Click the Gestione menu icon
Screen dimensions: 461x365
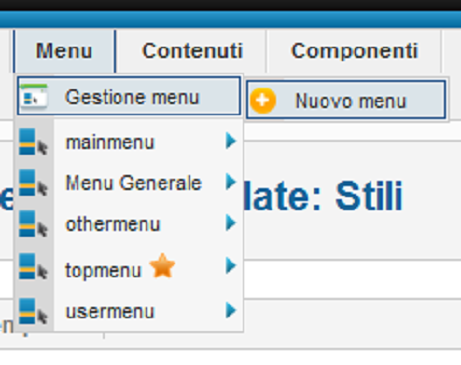click(33, 96)
